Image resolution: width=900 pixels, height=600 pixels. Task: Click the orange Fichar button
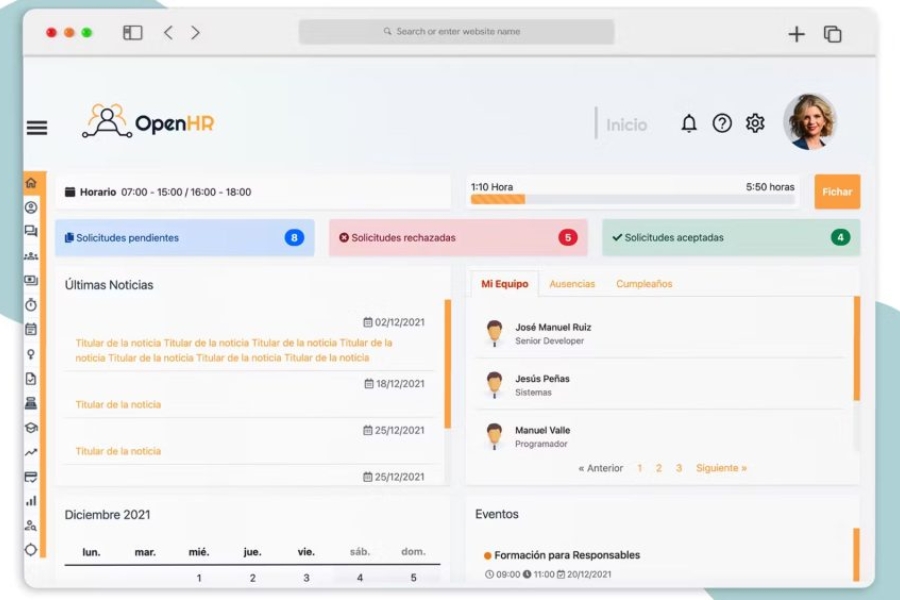tap(836, 192)
